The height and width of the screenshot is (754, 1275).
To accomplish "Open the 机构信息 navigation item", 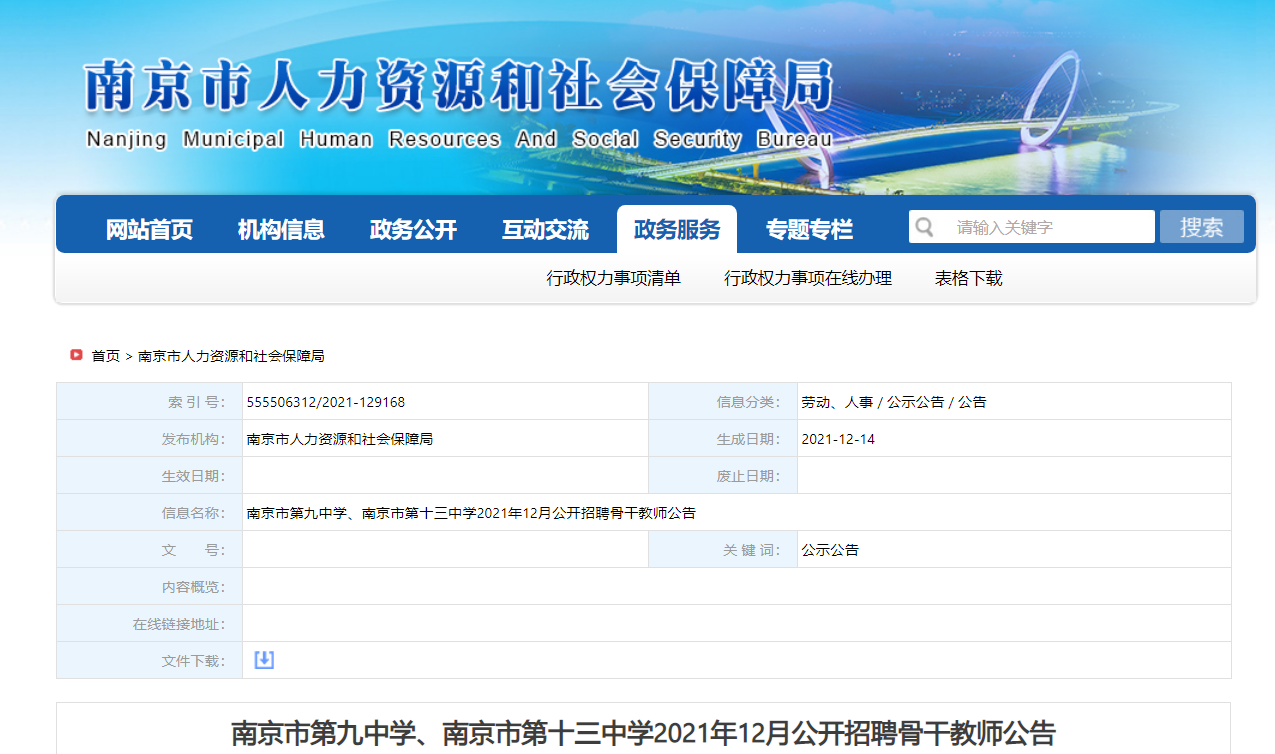I will click(x=281, y=230).
